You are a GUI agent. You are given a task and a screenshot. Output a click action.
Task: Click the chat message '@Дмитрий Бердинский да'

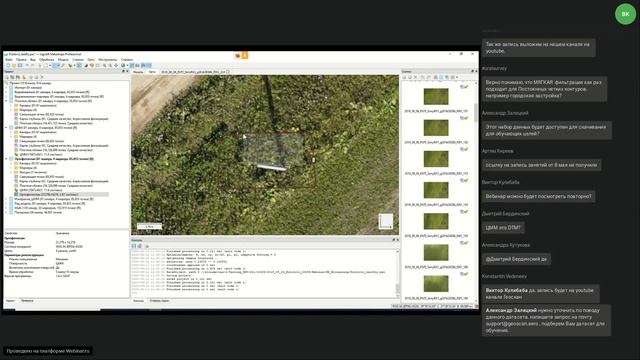pos(516,259)
